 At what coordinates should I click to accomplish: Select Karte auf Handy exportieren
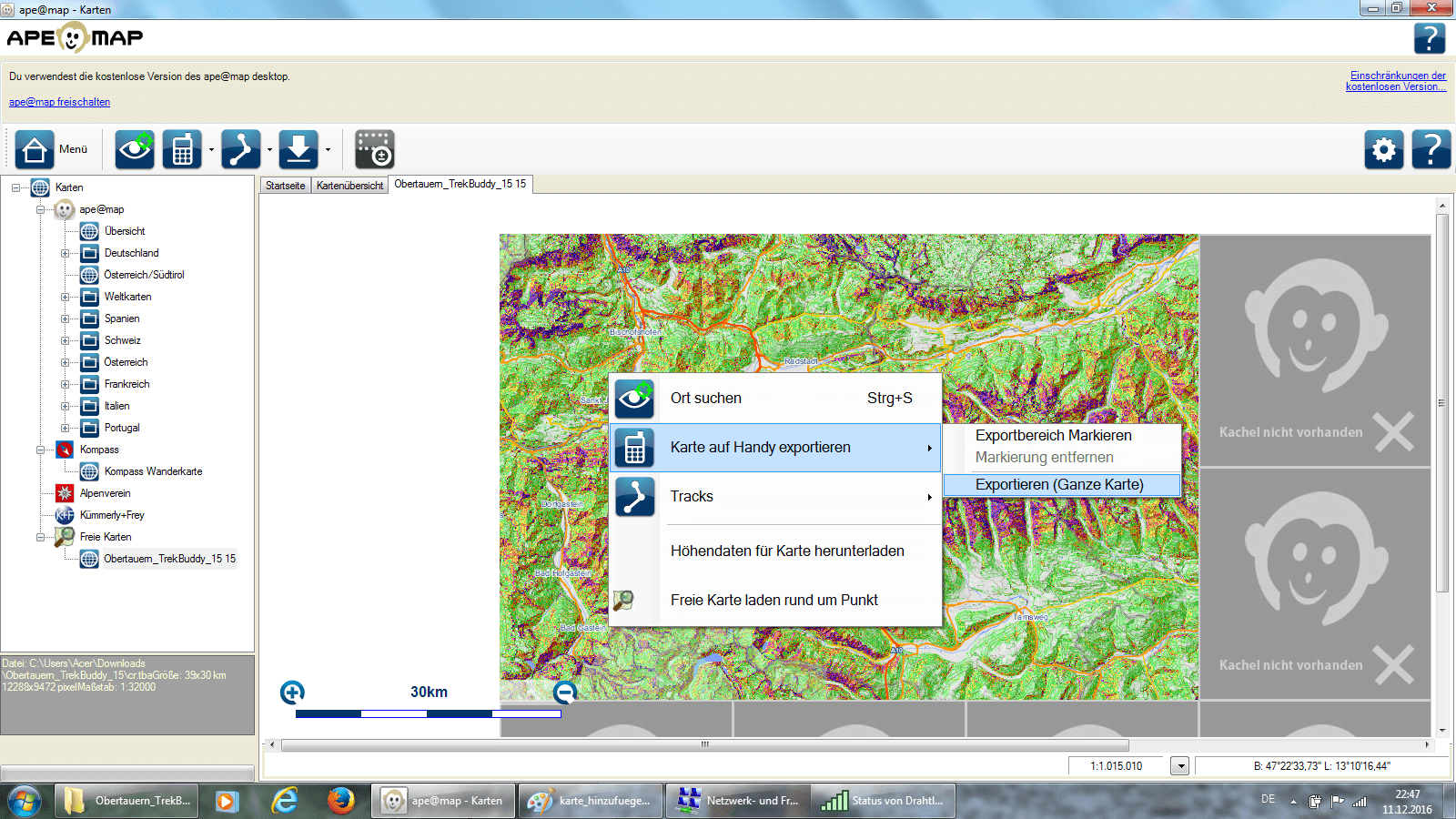775,447
